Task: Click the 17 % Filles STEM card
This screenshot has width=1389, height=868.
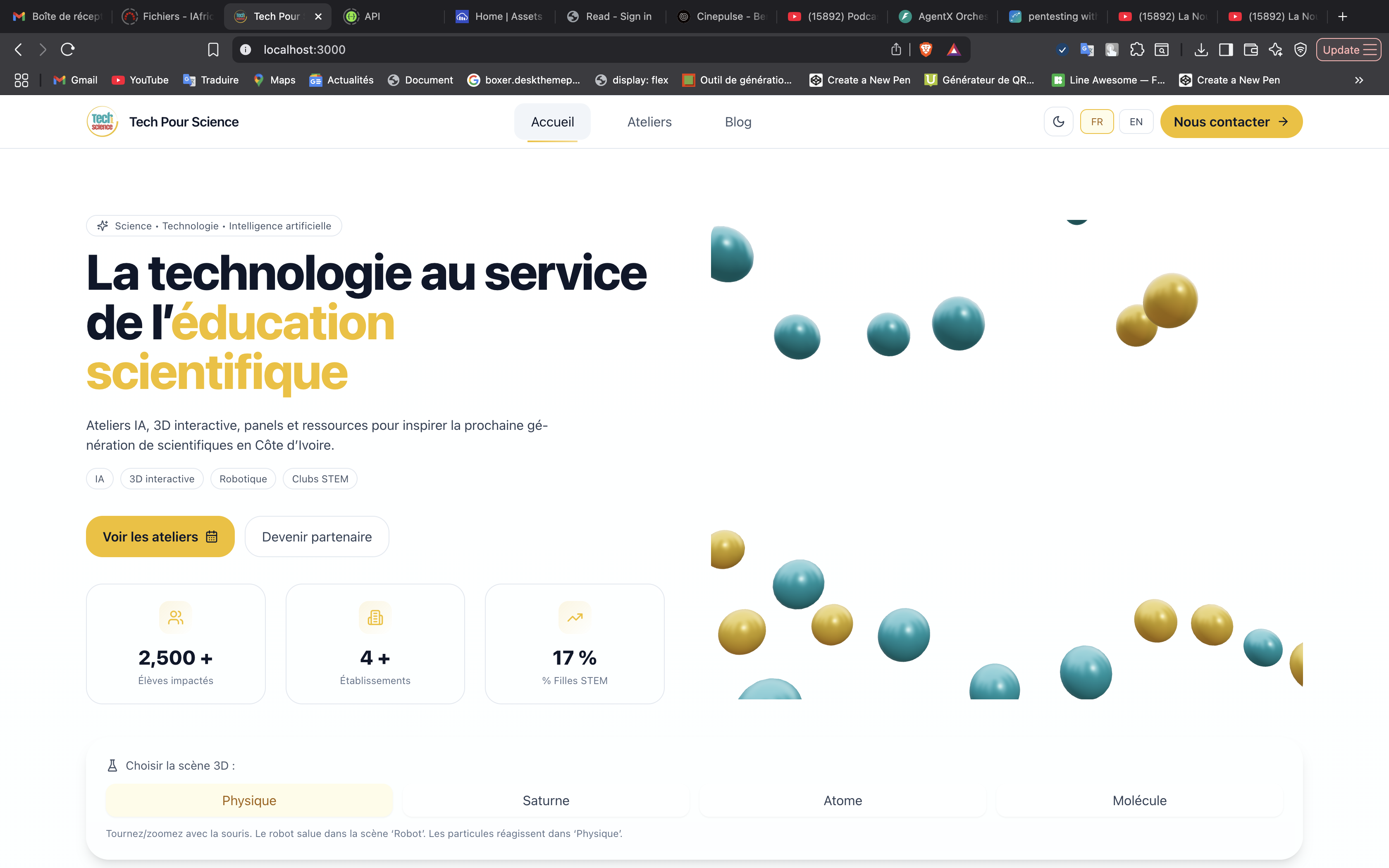Action: tap(575, 644)
